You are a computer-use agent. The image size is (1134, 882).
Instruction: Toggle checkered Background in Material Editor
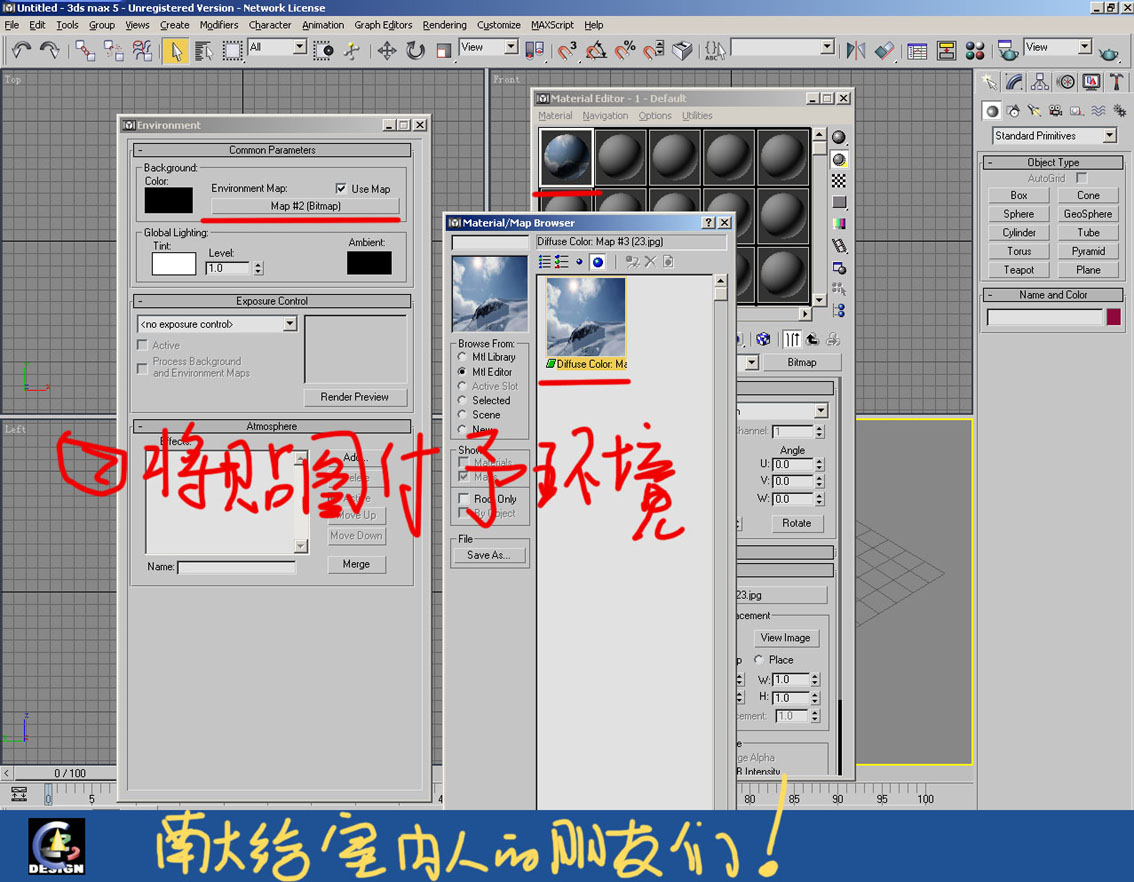pyautogui.click(x=839, y=181)
